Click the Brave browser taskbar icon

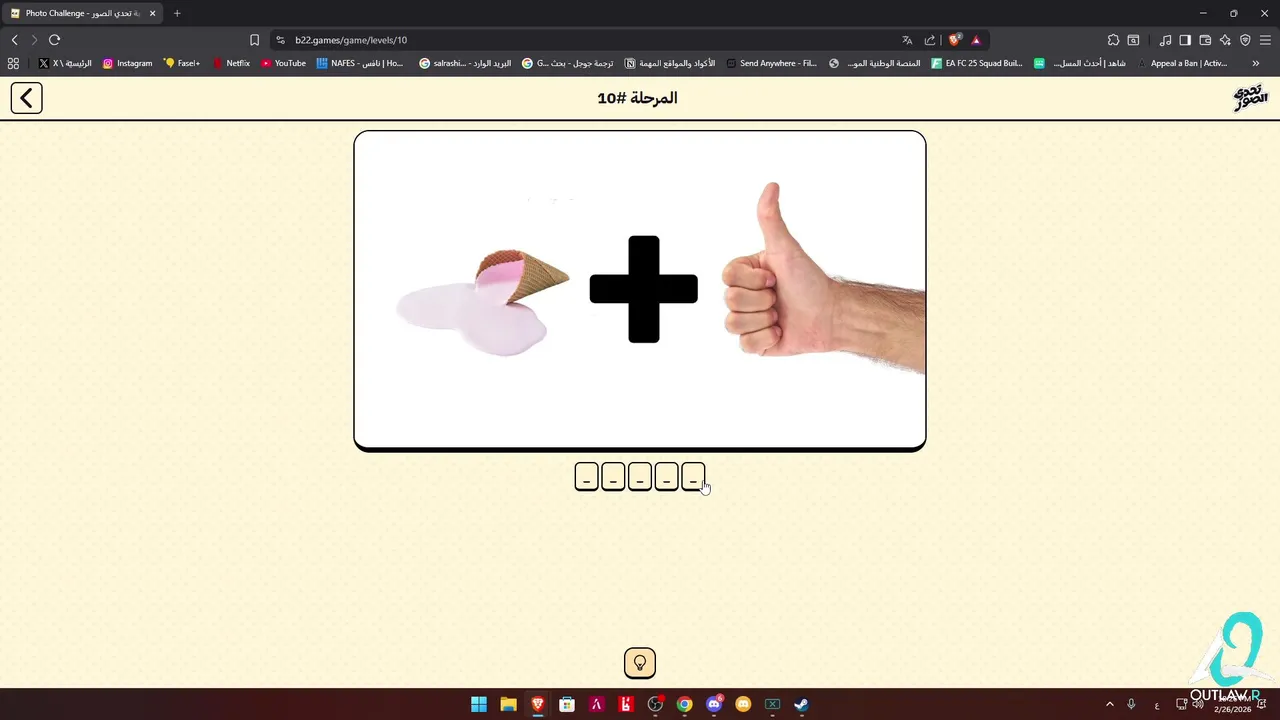[538, 704]
